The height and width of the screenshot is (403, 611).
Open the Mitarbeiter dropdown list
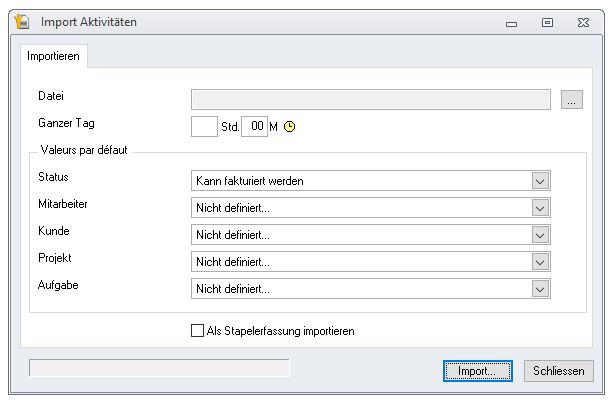pos(540,208)
